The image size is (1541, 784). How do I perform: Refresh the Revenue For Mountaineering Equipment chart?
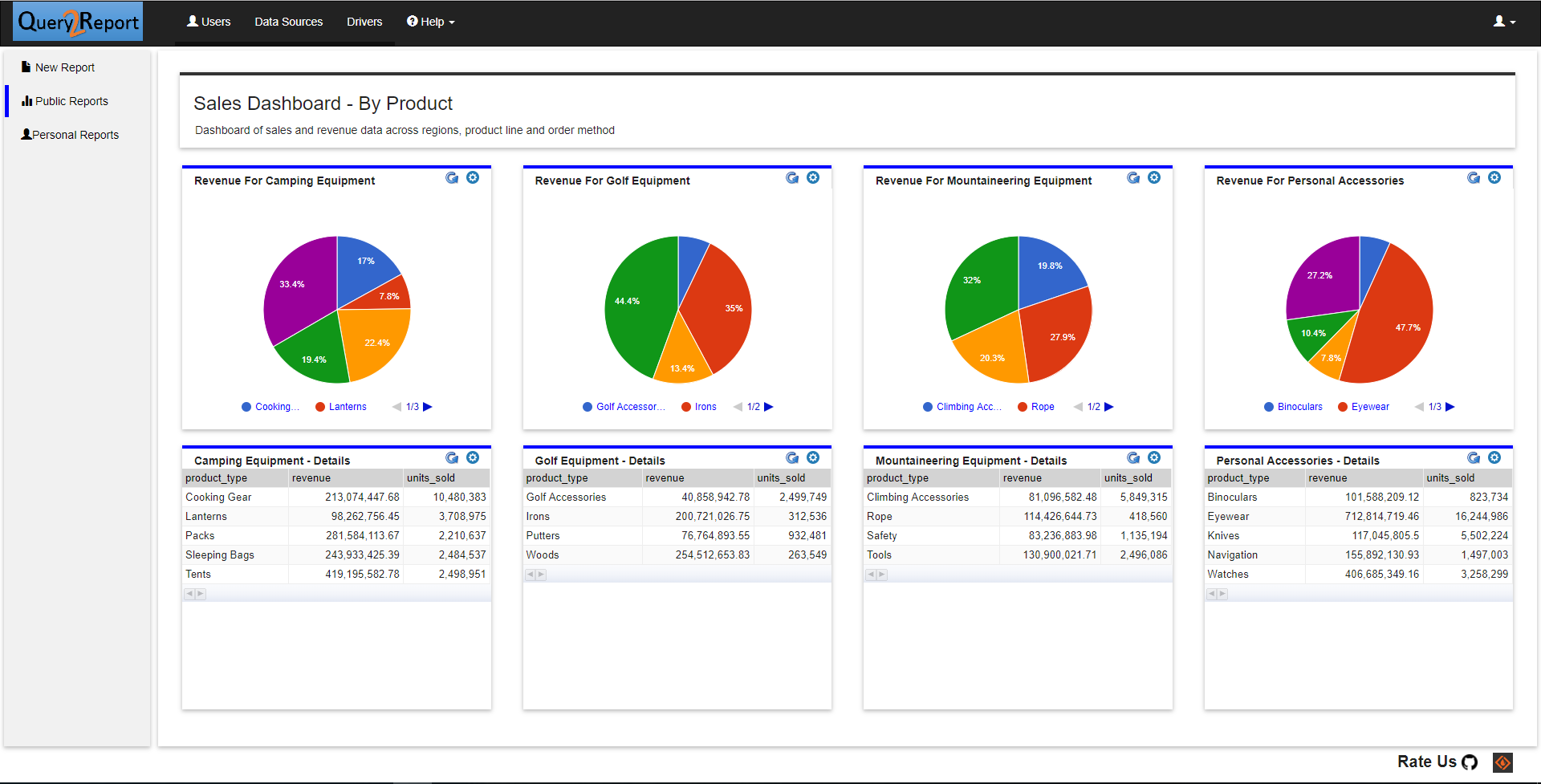(1133, 177)
